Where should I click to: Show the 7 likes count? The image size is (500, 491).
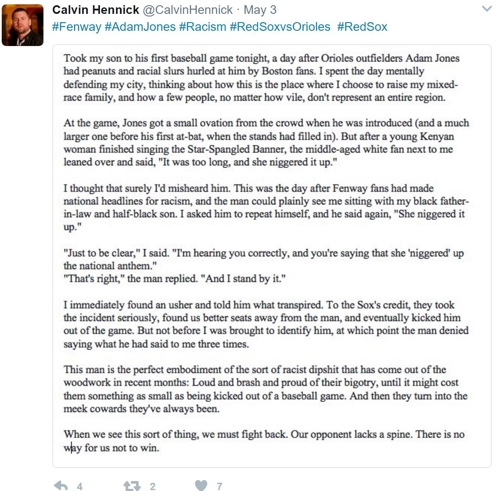tap(219, 486)
